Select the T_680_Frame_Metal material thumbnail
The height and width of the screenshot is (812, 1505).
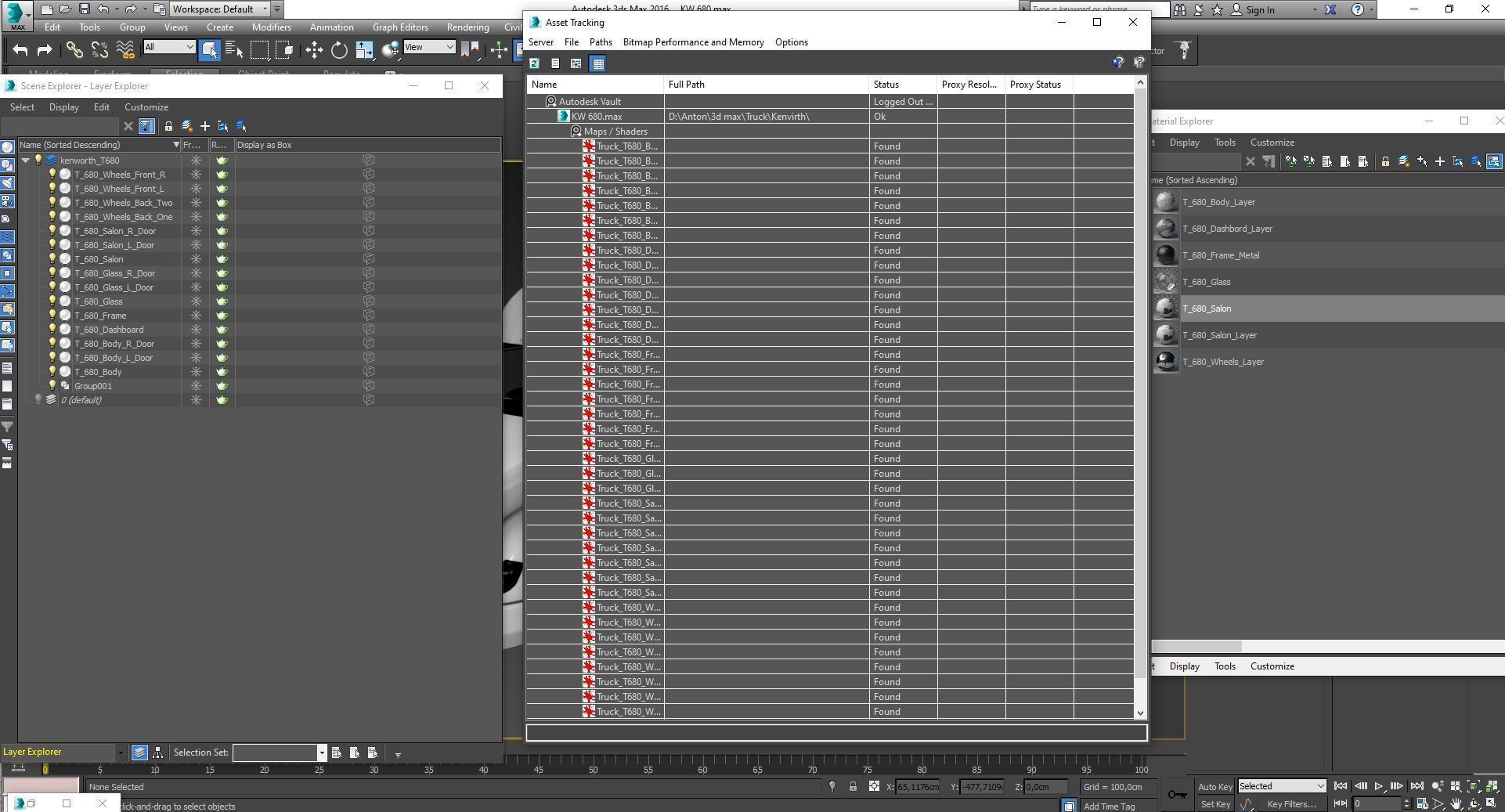pos(1166,255)
